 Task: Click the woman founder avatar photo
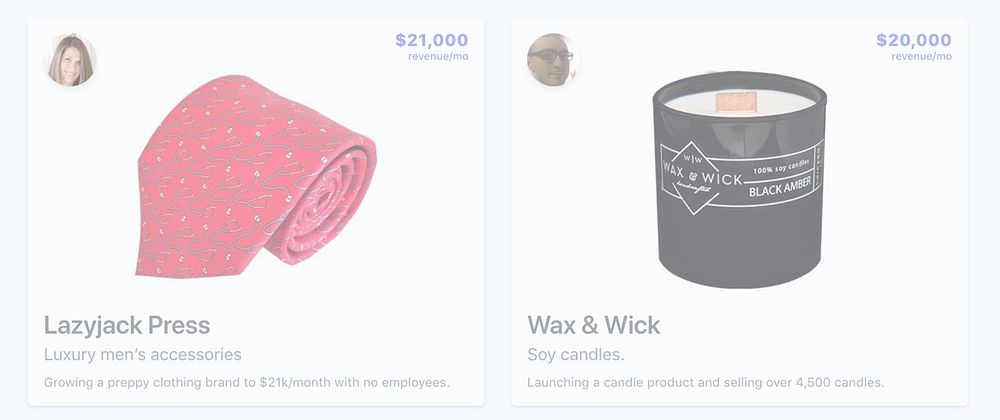[70, 60]
